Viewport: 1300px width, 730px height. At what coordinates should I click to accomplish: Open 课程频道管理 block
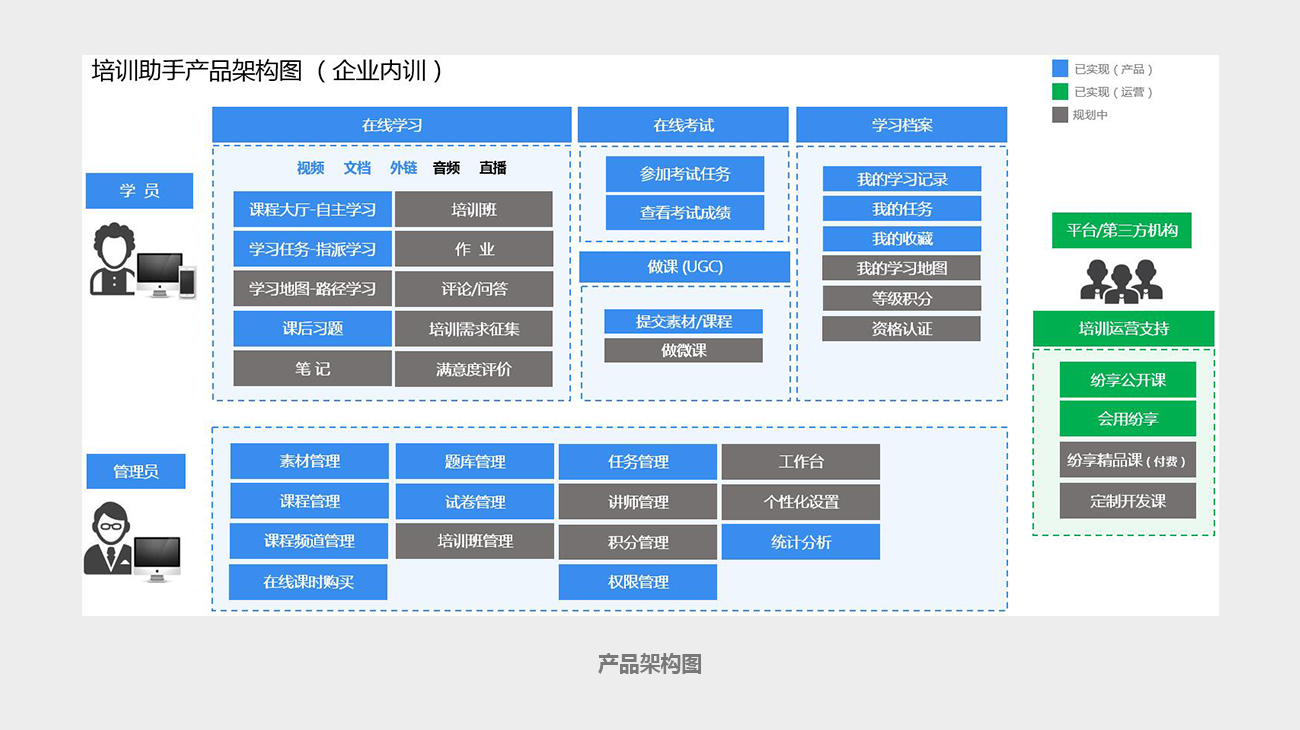pyautogui.click(x=310, y=541)
